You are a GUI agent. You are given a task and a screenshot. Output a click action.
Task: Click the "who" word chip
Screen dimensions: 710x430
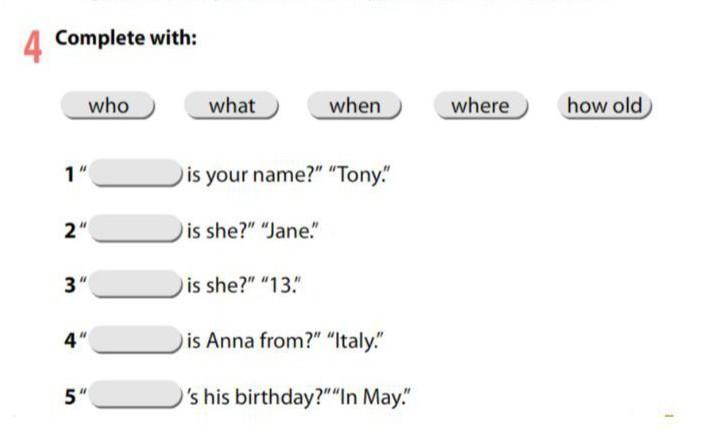108,106
